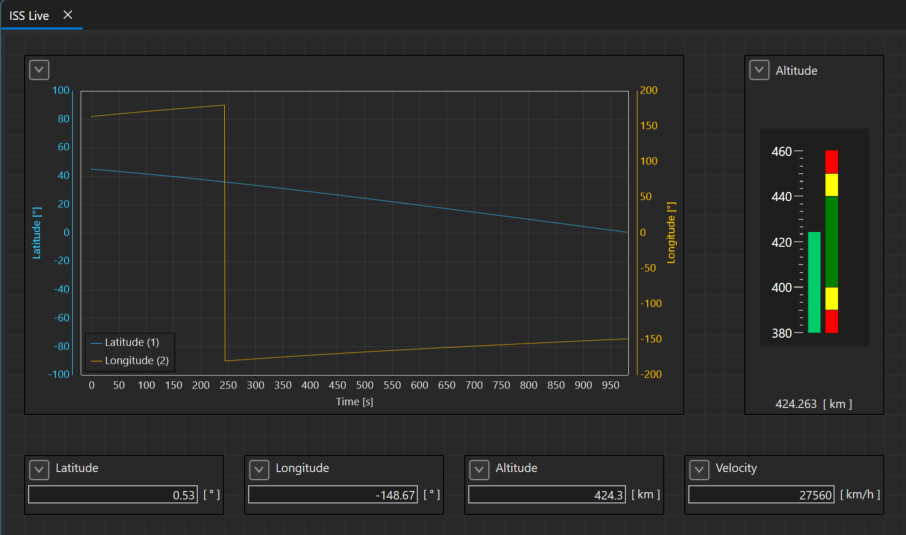This screenshot has height=535, width=906.
Task: Click the 250 tick on time axis
Action: tap(228, 385)
